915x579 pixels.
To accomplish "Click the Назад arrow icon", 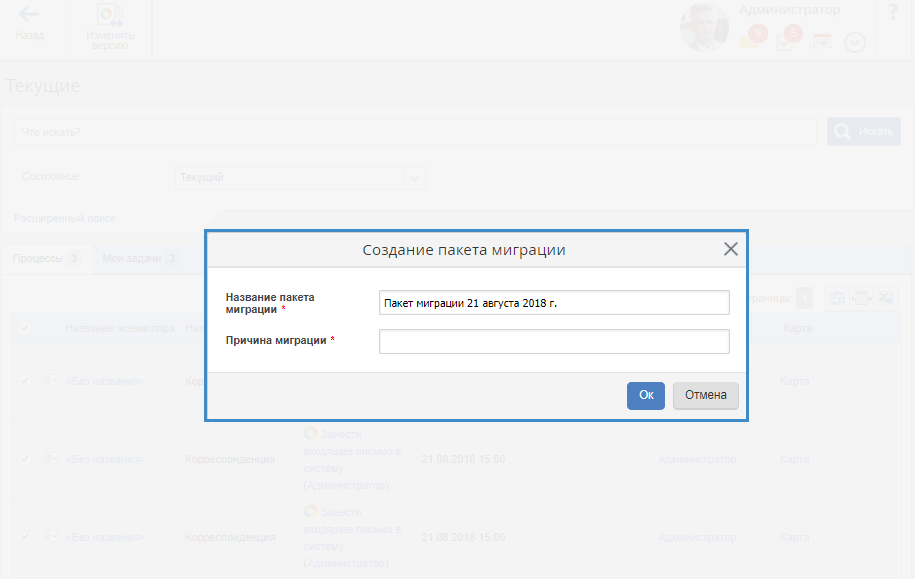I will tap(29, 14).
